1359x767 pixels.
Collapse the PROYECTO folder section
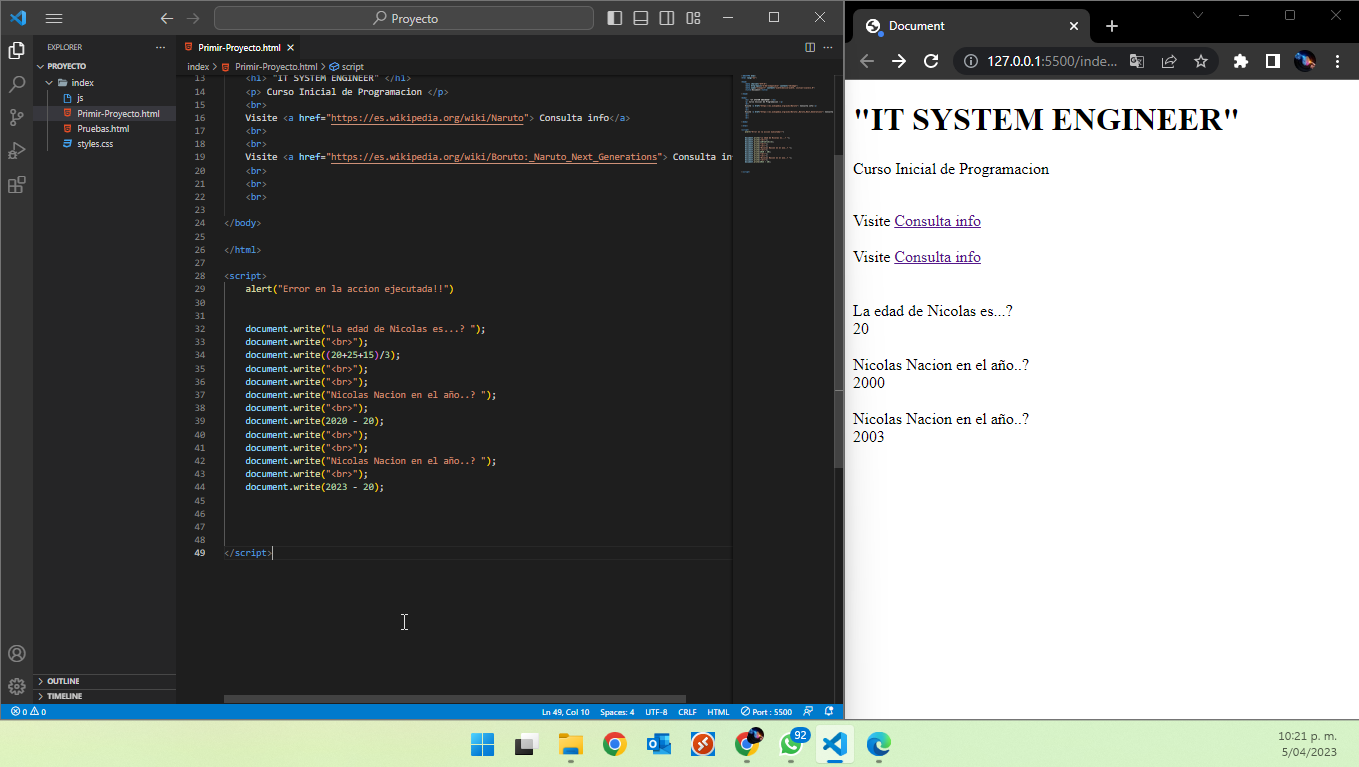point(105,66)
